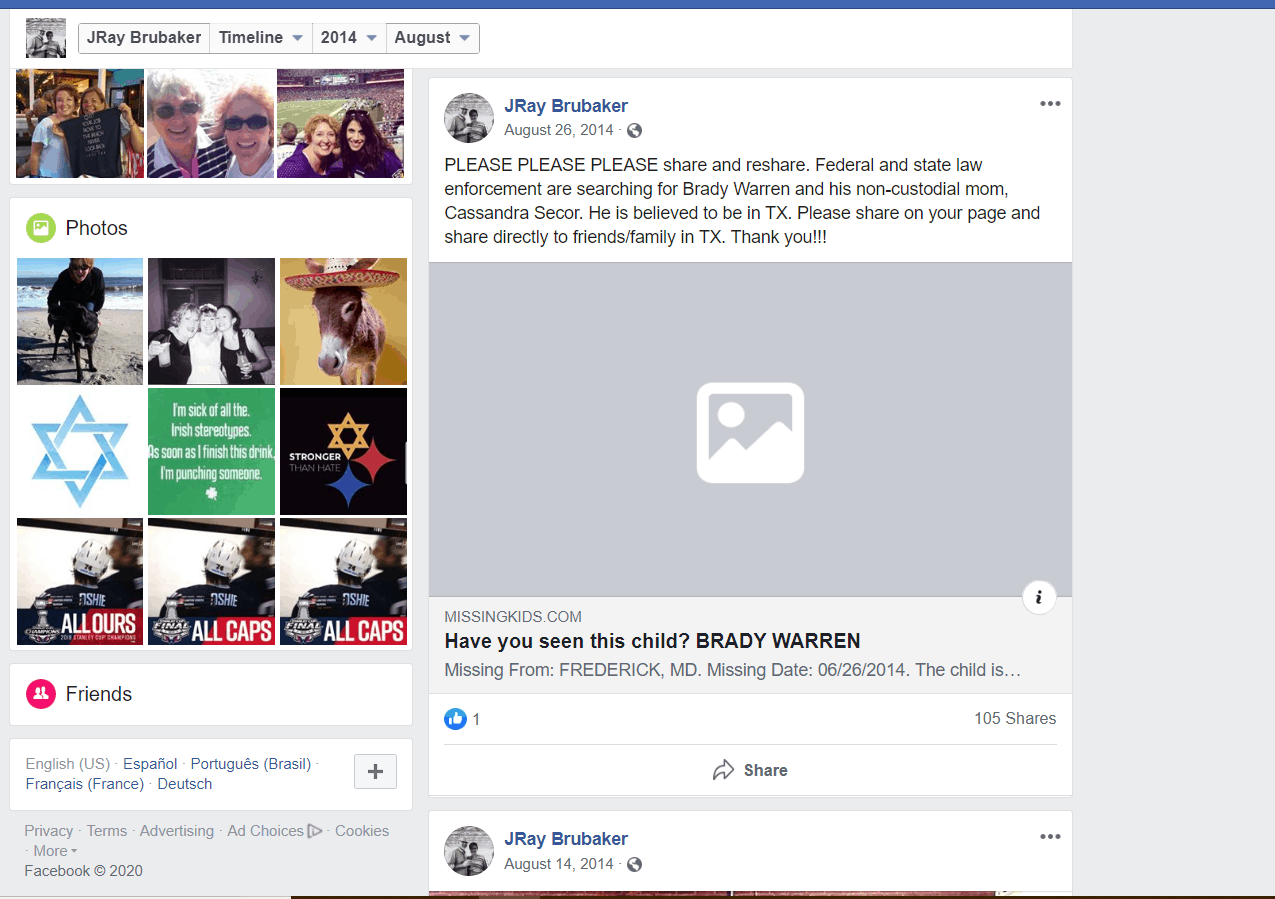Open the middle ALL CAPS hockey photo
This screenshot has height=899, width=1275.
(x=211, y=581)
